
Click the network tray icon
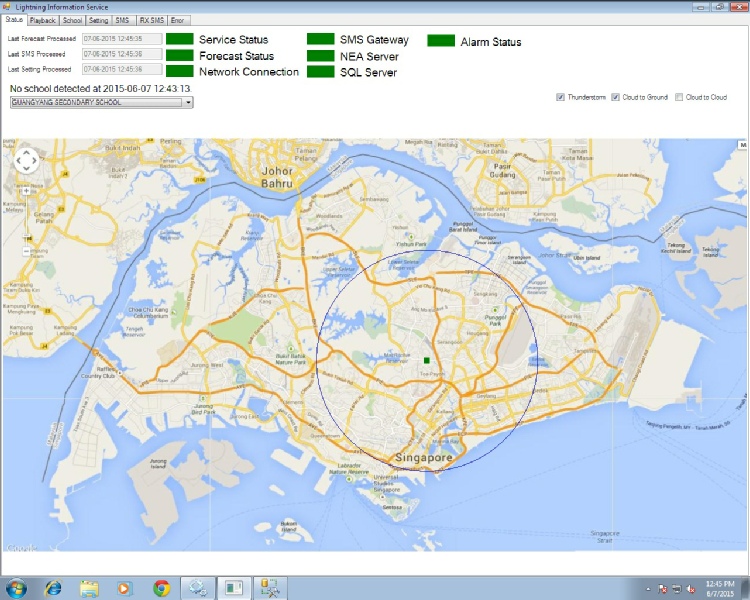tap(677, 589)
